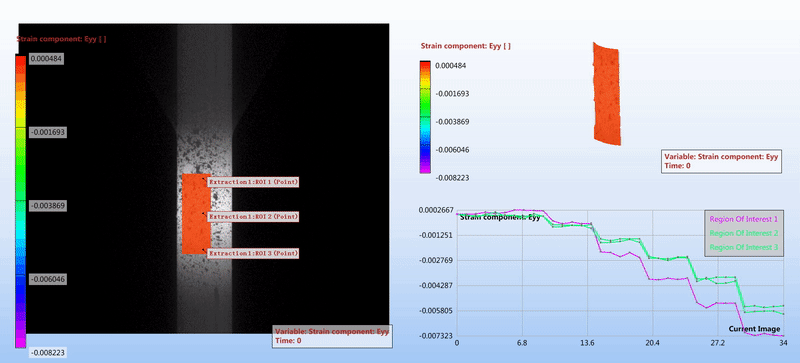
Task: Click the orange 3D strain surface in the right view
Action: pyautogui.click(x=607, y=94)
